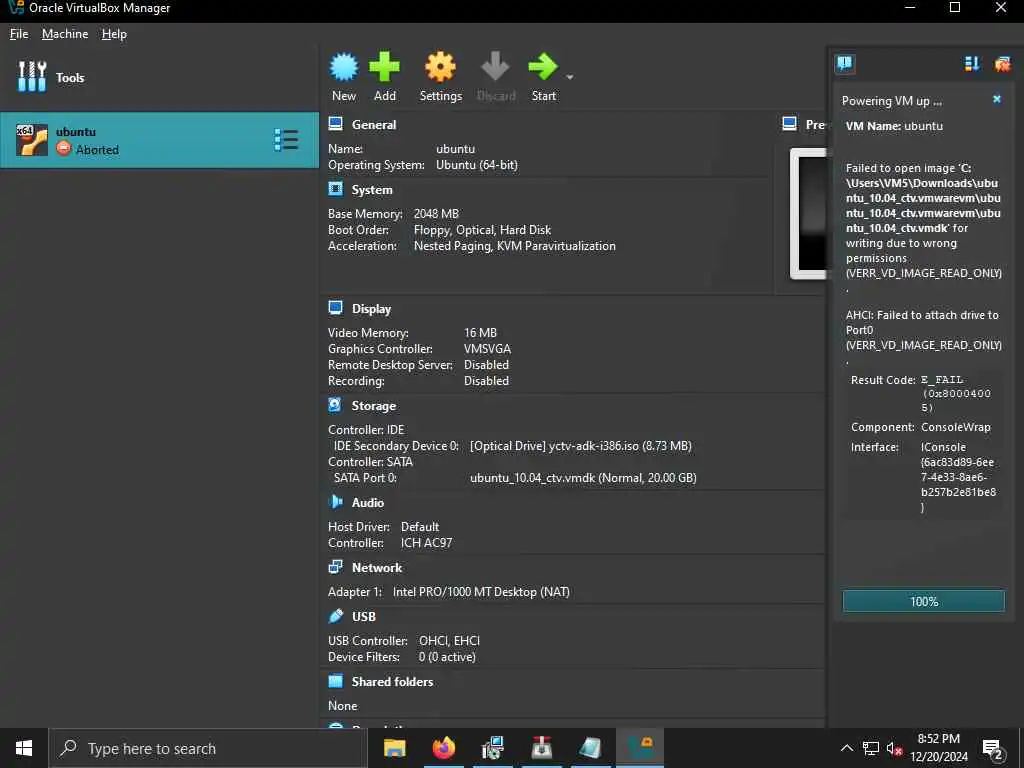Image resolution: width=1024 pixels, height=768 pixels.
Task: Click the Base Memory 2048 MB value
Action: pyautogui.click(x=436, y=214)
